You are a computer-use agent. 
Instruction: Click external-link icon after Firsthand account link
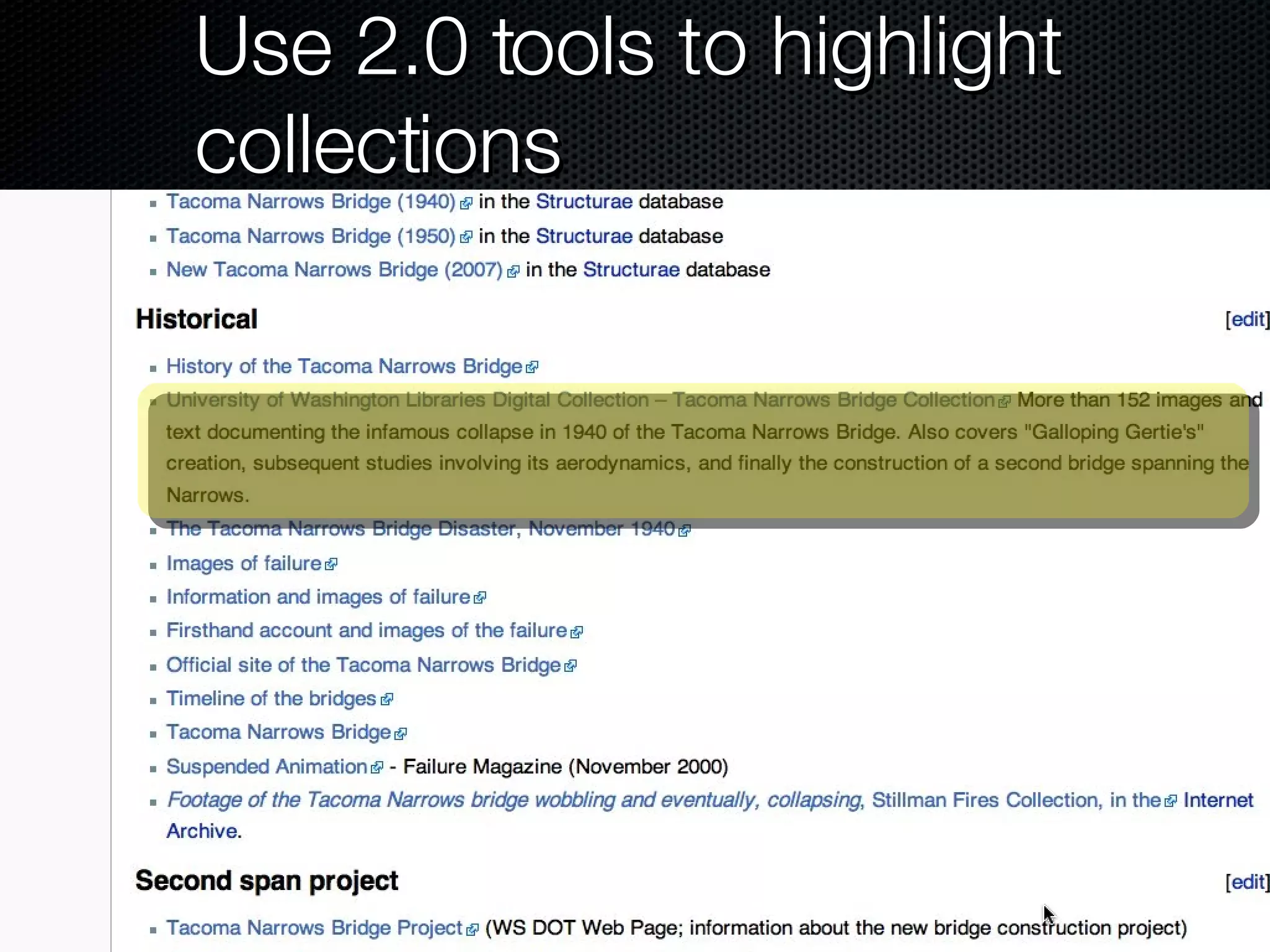[x=577, y=632]
